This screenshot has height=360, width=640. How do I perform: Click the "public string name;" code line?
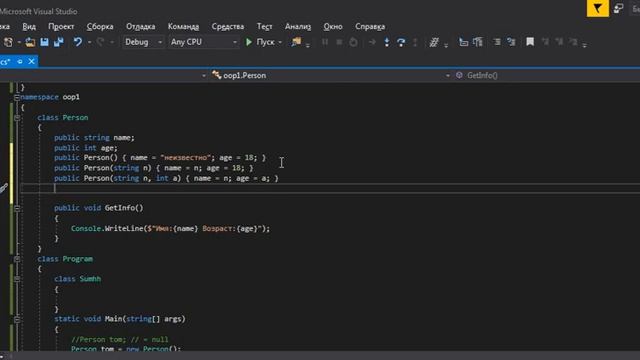[x=94, y=138]
